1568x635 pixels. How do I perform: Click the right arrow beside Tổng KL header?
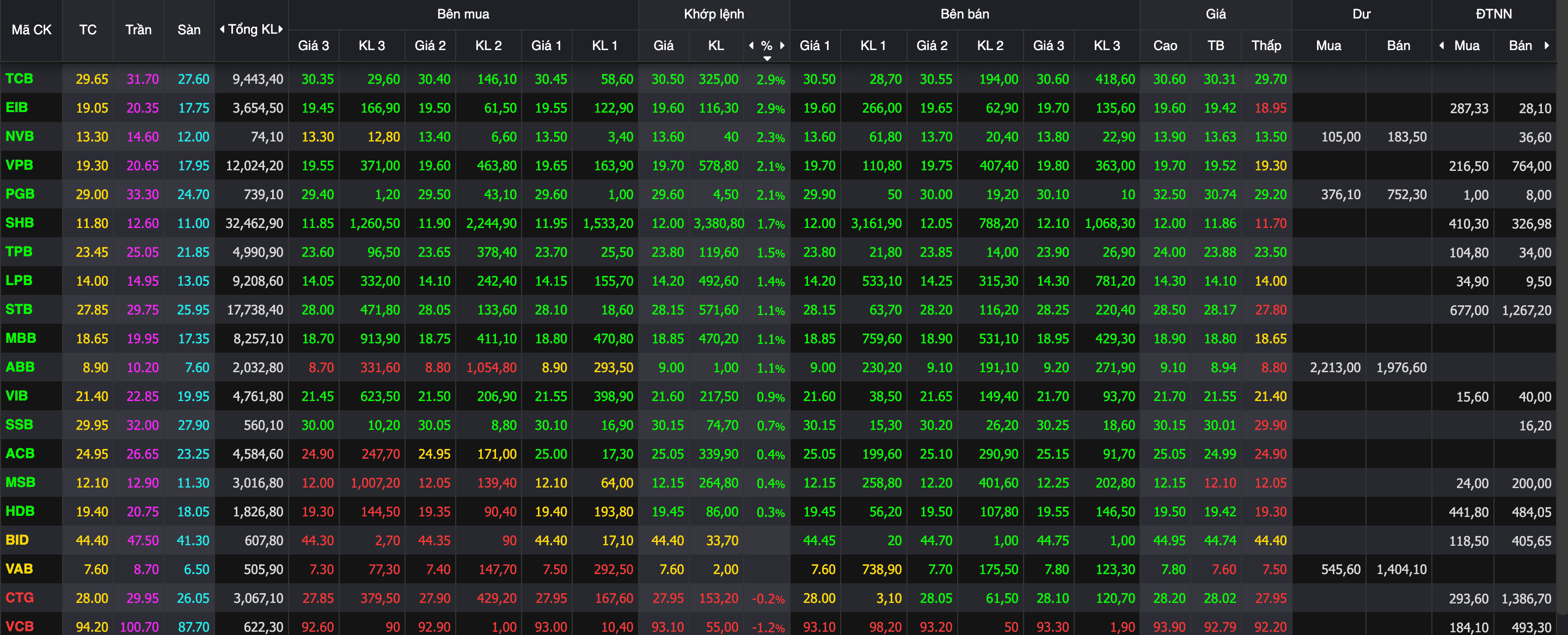[280, 29]
